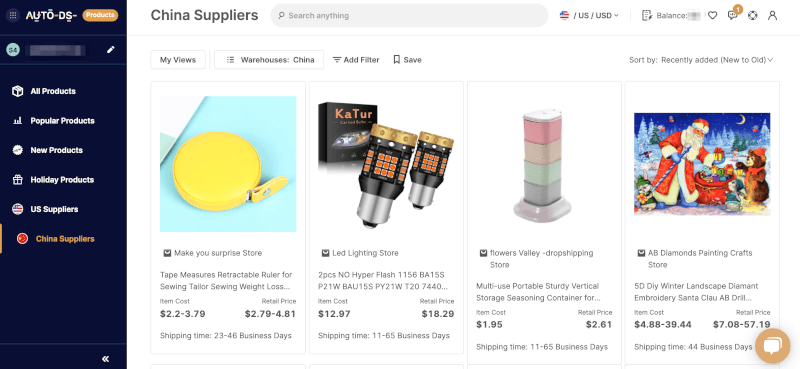Viewport: 800px width, 369px height.
Task: Expand the US / USD region dropdown
Action: tap(589, 15)
